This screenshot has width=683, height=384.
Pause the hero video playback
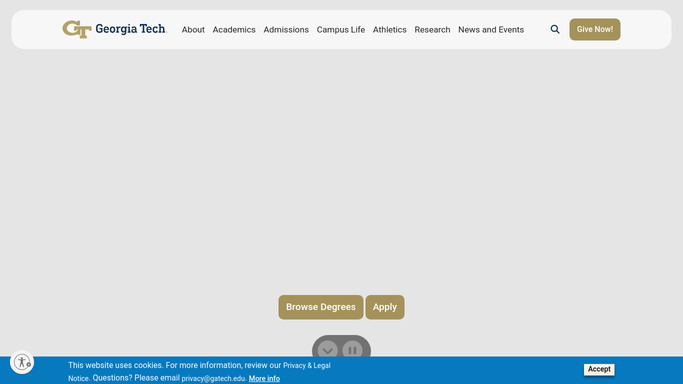coord(353,350)
